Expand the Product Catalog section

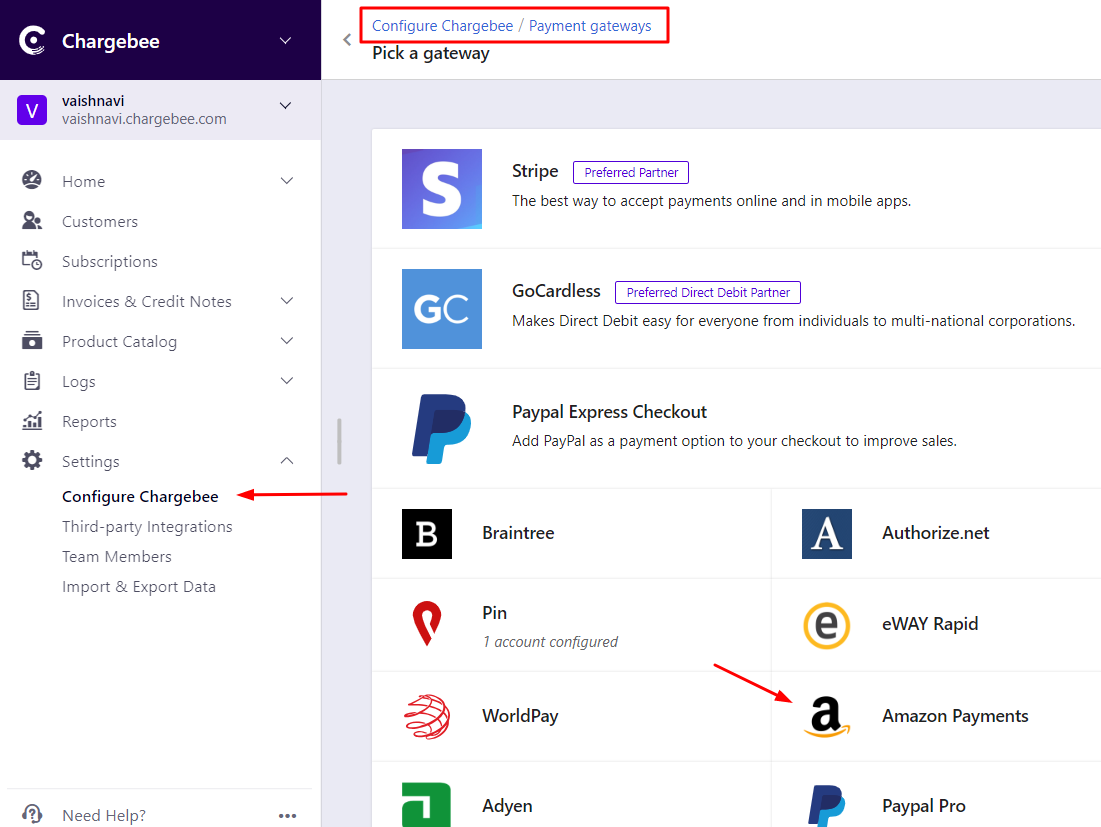point(287,341)
